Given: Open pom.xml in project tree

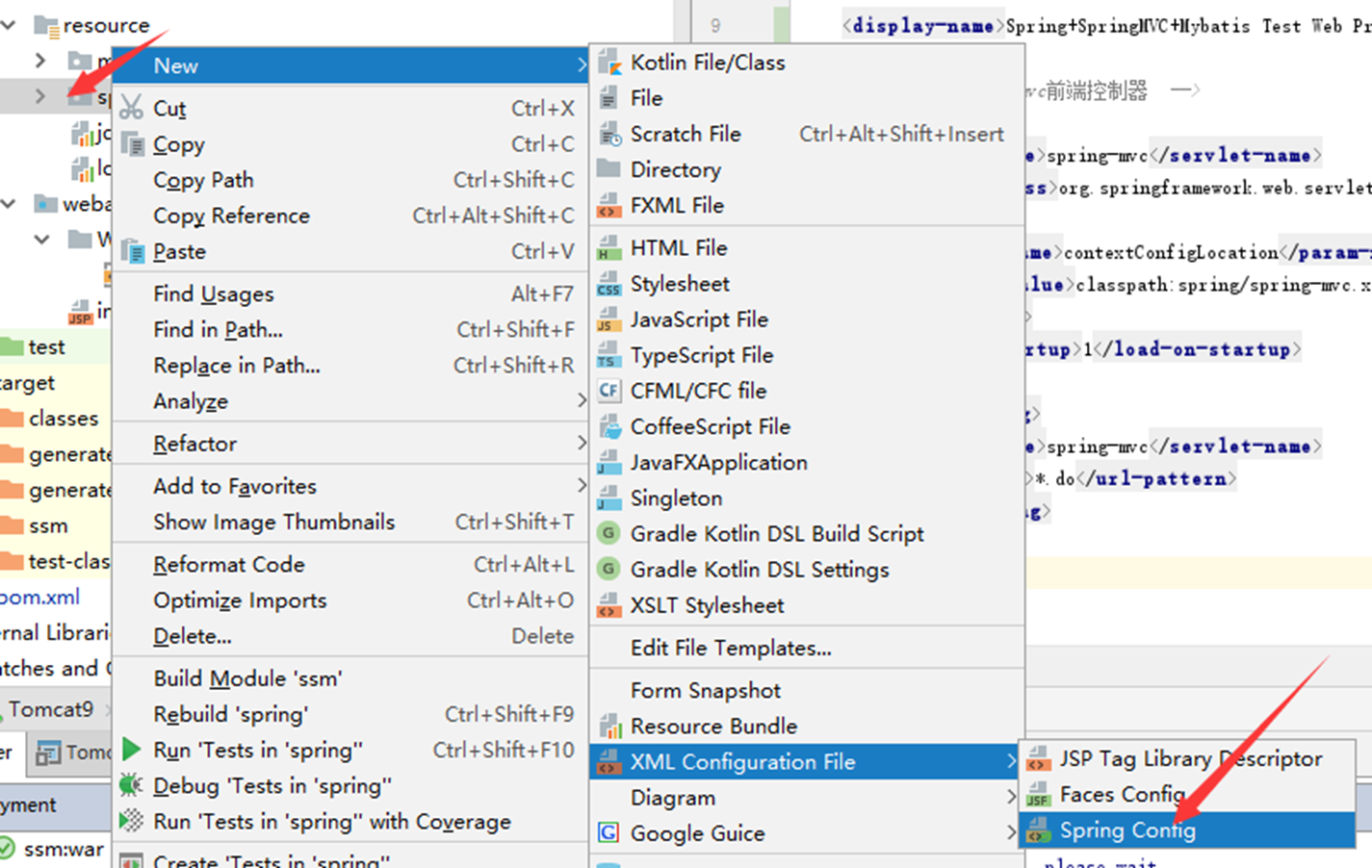Looking at the screenshot, I should [x=39, y=597].
